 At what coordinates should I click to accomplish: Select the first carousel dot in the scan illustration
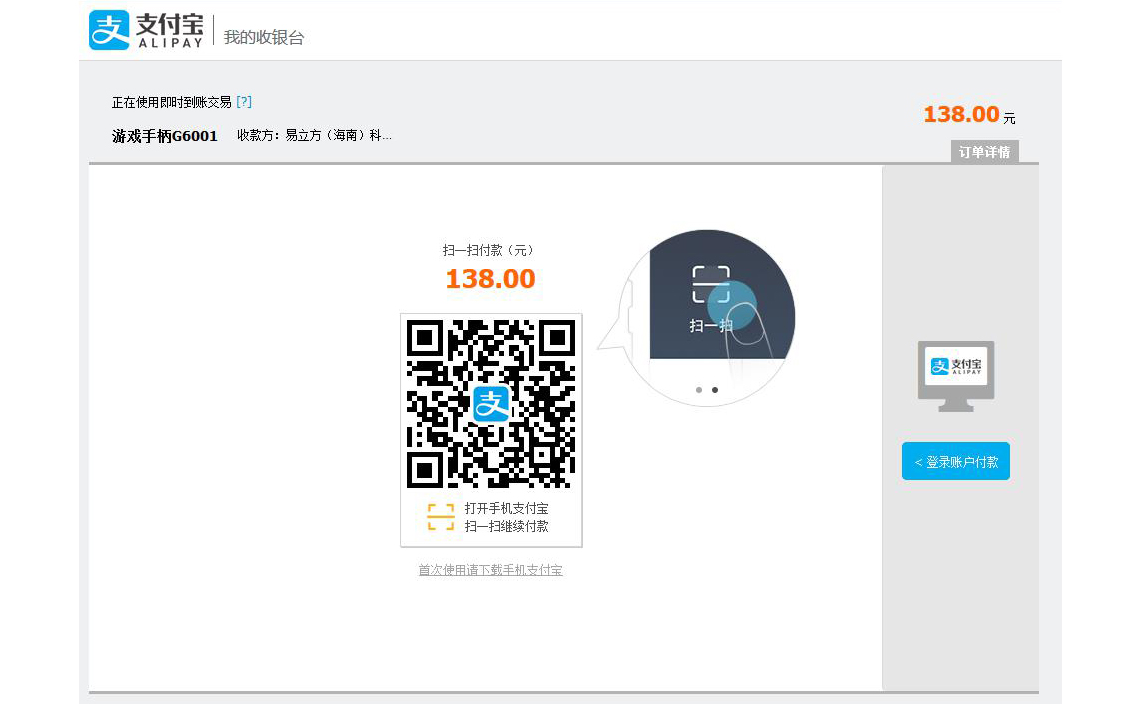point(699,390)
